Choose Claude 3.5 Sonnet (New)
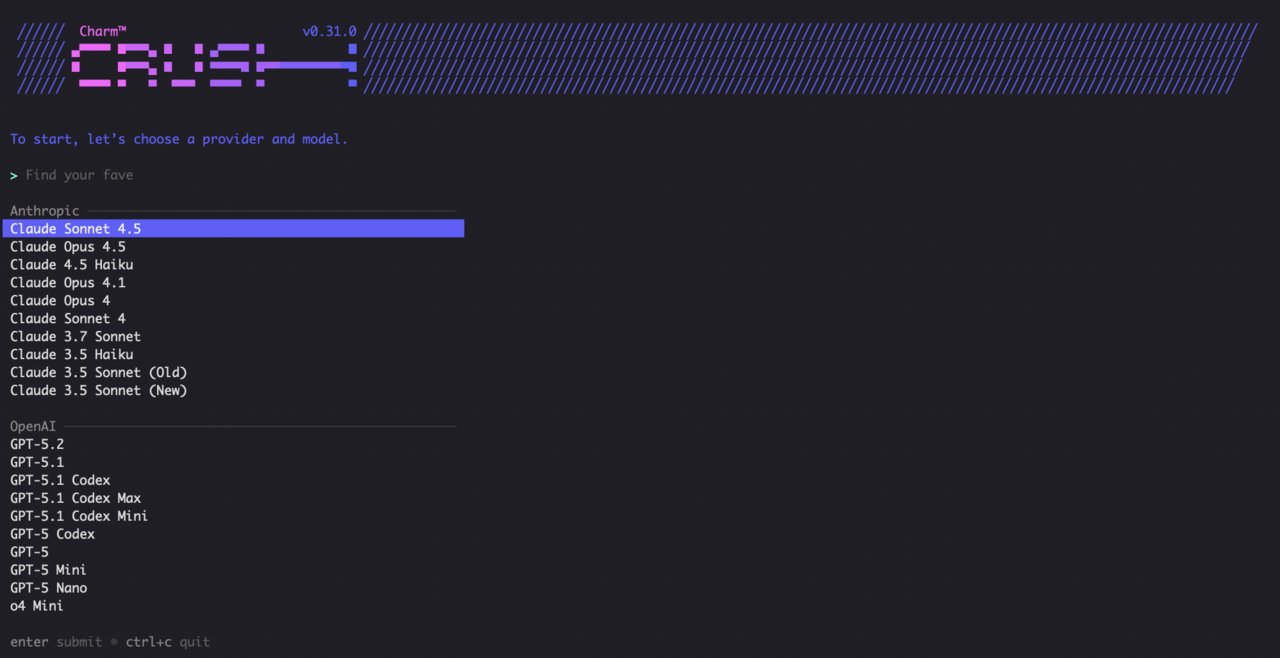1280x658 pixels. [99, 391]
